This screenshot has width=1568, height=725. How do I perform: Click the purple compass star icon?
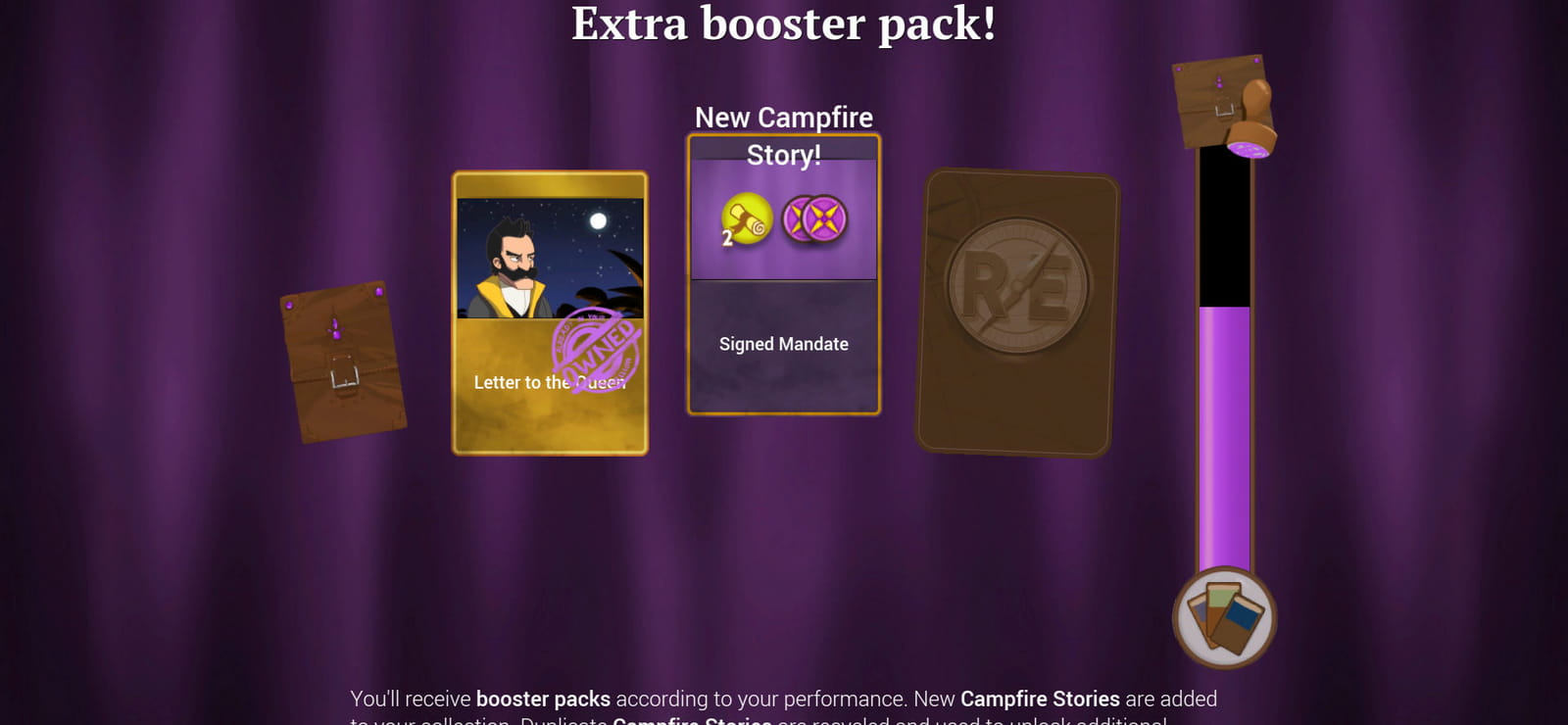[815, 217]
